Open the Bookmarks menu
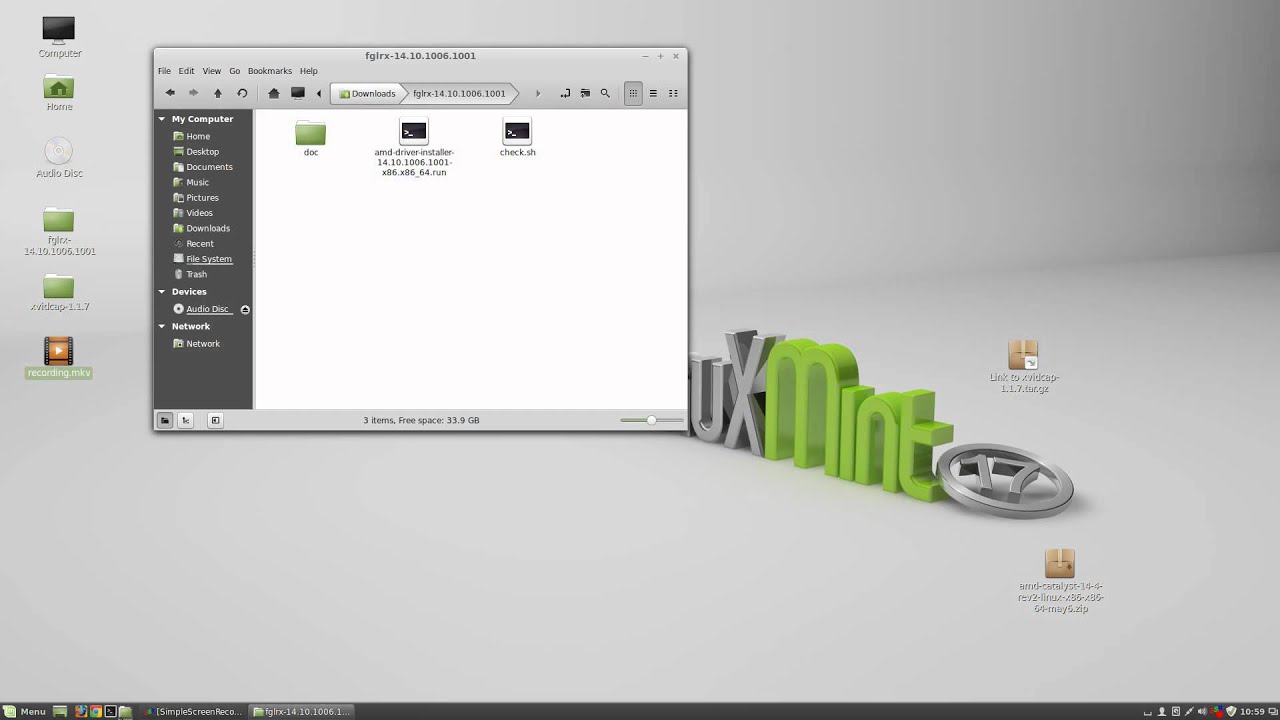The width and height of the screenshot is (1280, 720). [270, 71]
